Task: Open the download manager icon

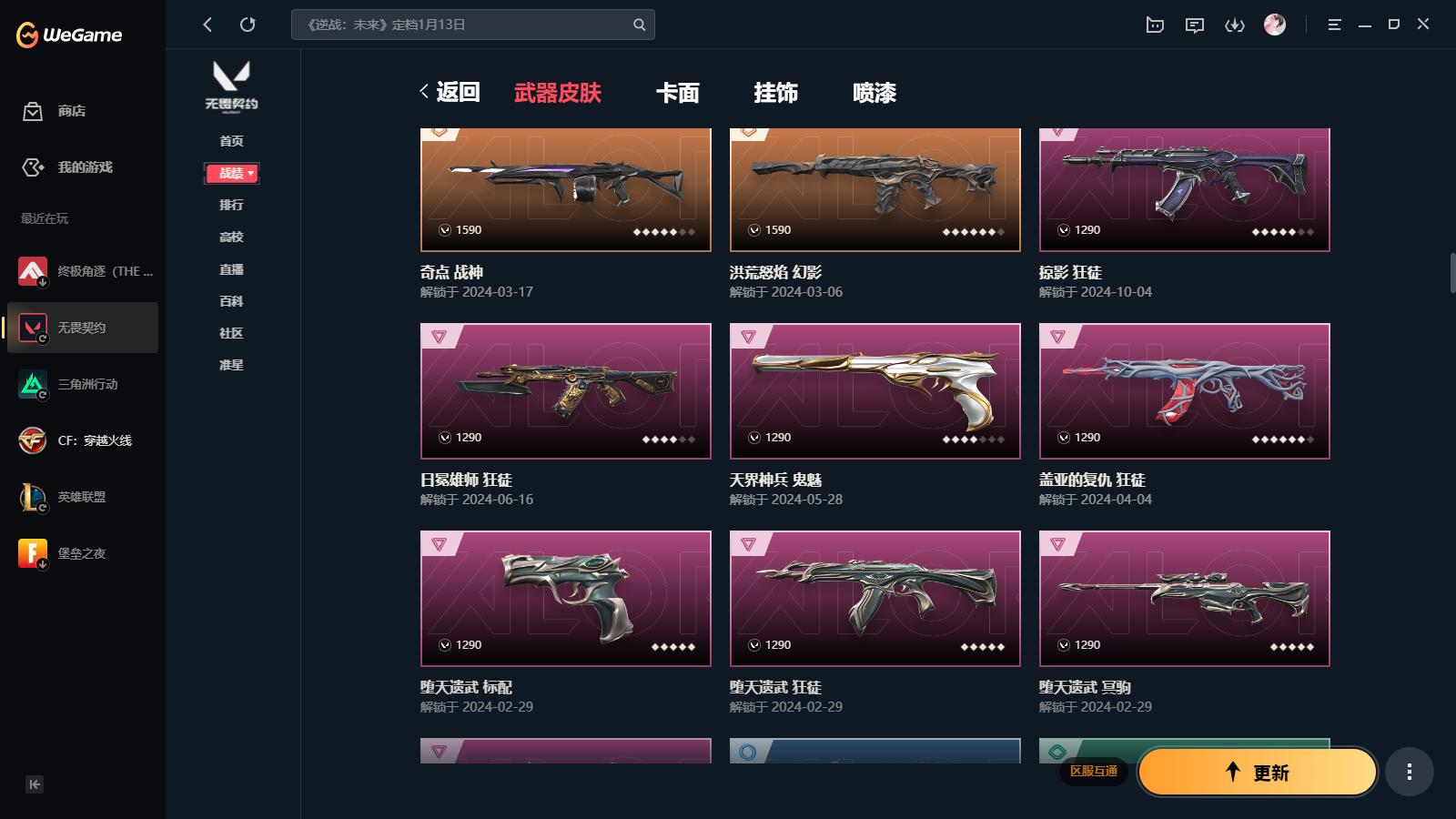Action: (1235, 25)
